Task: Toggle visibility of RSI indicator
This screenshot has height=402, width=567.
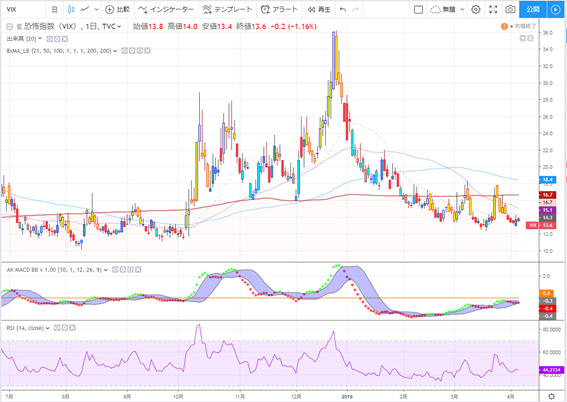Action: tap(57, 328)
